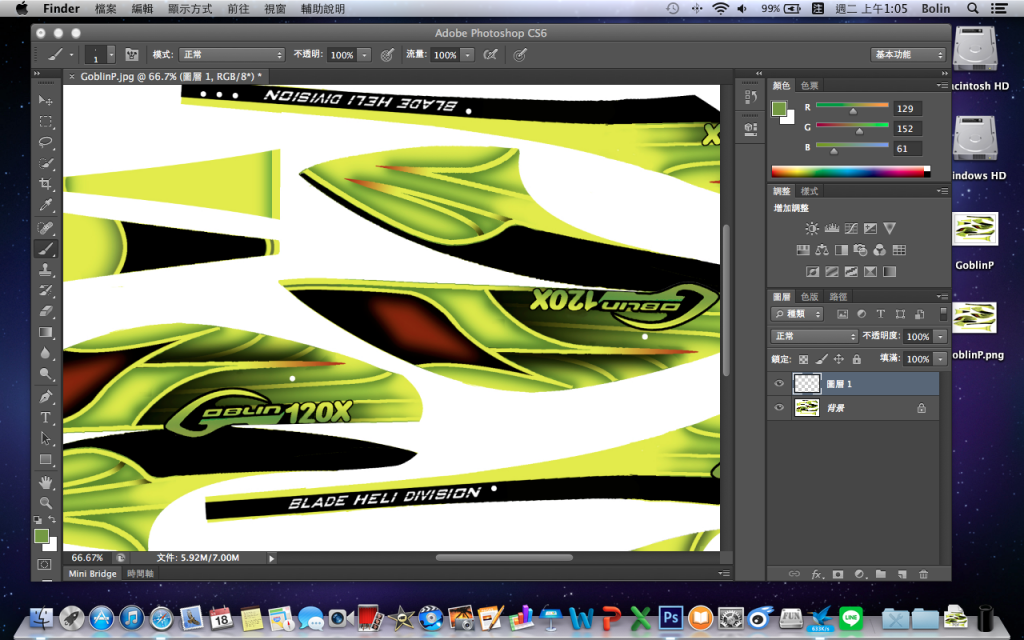
Task: Filter layers by type layers
Action: 880,314
